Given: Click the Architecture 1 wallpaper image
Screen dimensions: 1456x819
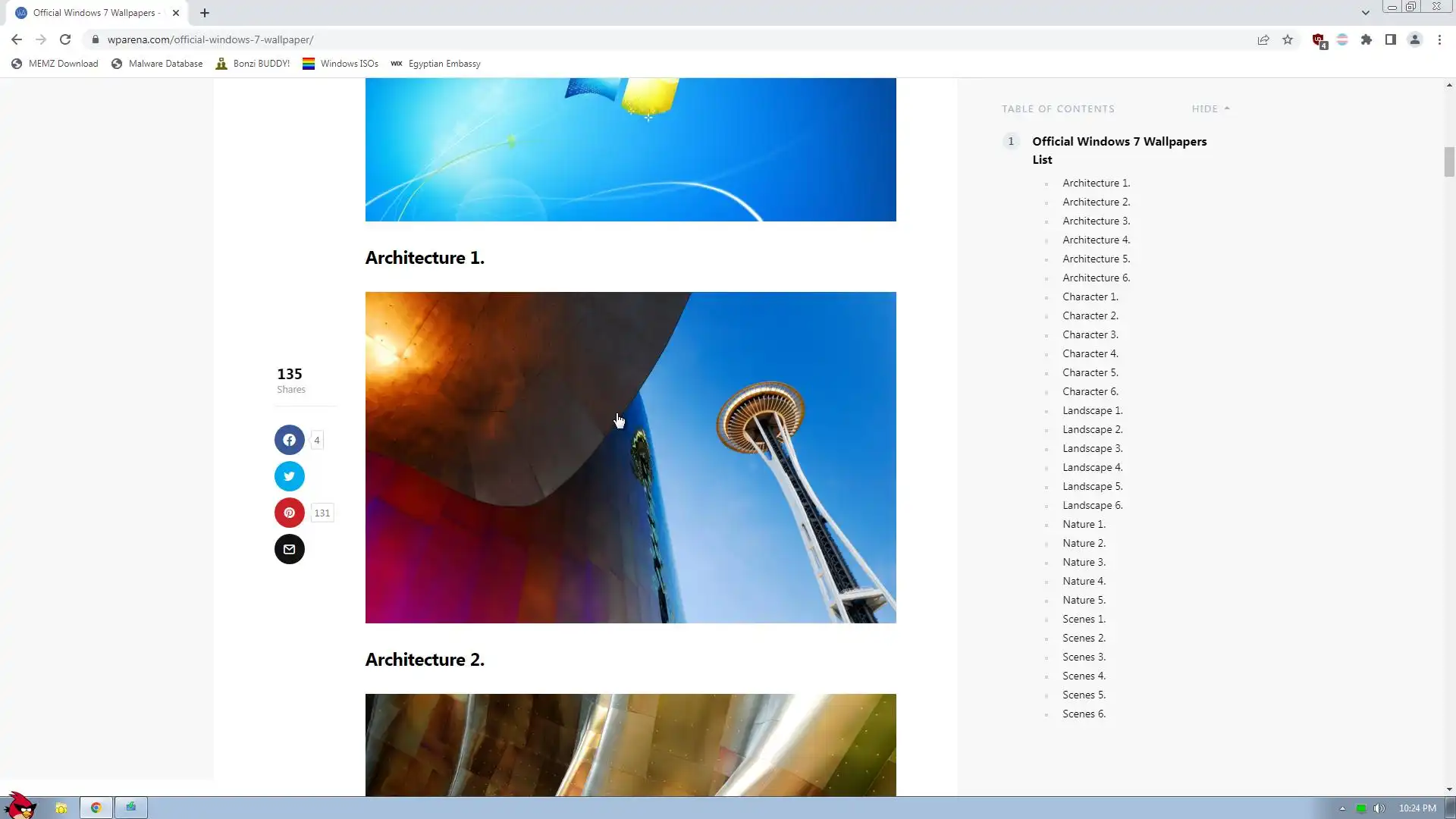Looking at the screenshot, I should [630, 457].
